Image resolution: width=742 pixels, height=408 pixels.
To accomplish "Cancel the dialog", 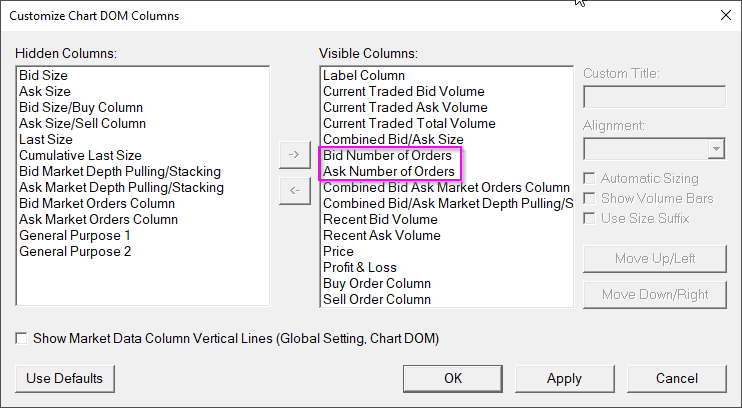I will pyautogui.click(x=677, y=379).
